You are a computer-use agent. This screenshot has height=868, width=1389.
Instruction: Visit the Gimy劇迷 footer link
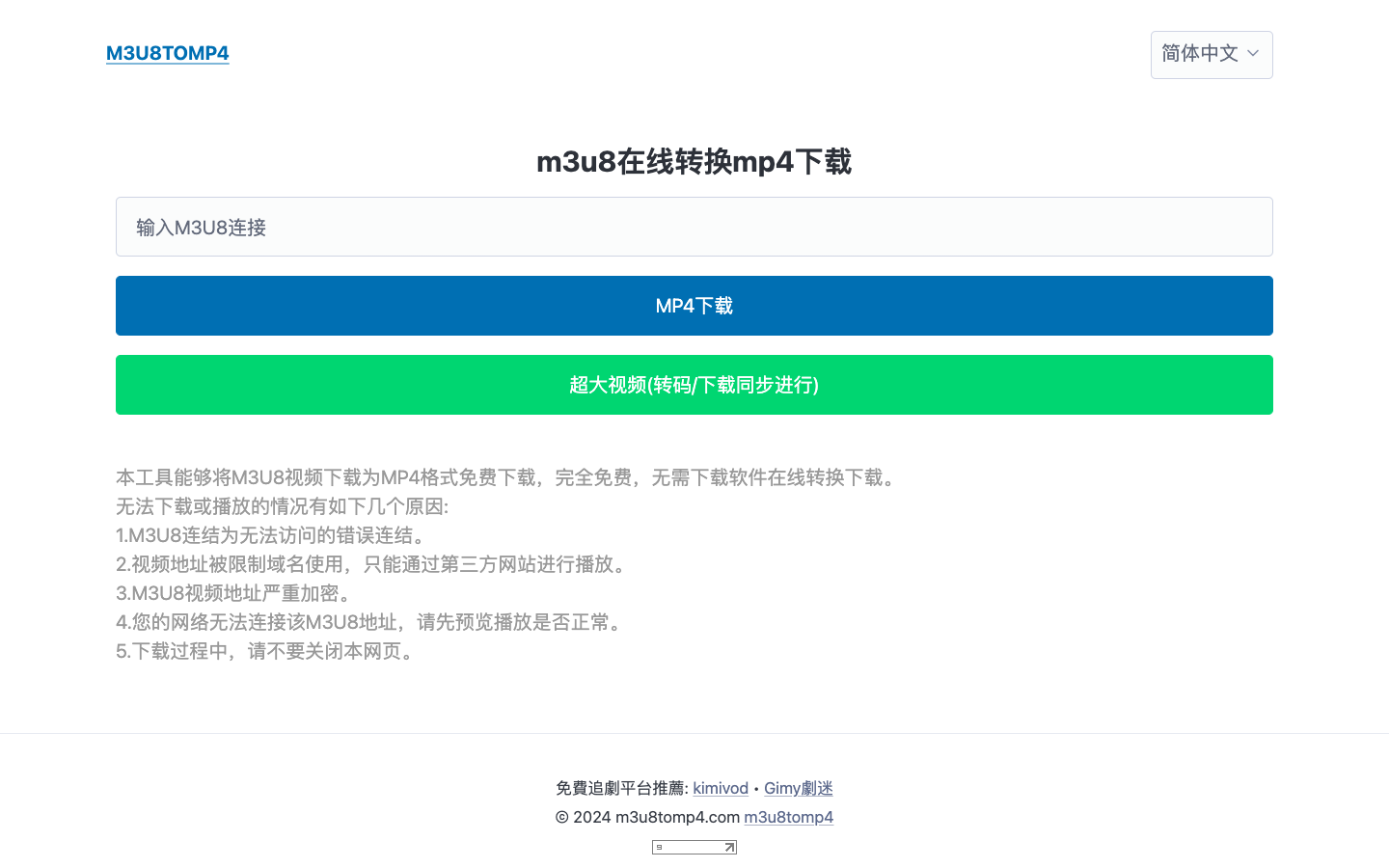798,788
